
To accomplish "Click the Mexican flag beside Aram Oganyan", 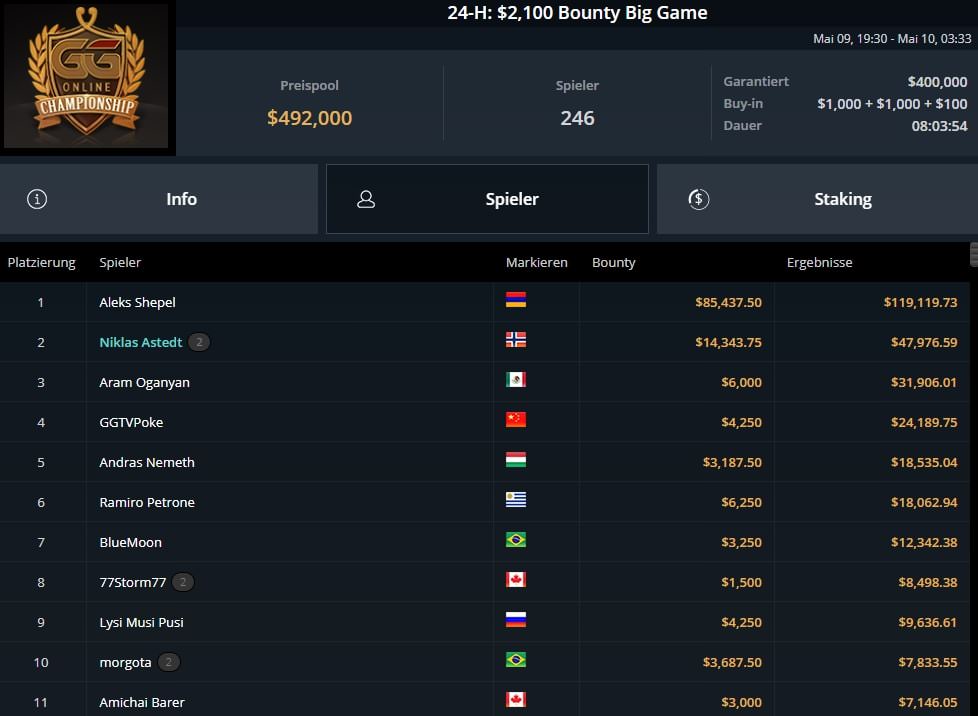I will coord(516,380).
